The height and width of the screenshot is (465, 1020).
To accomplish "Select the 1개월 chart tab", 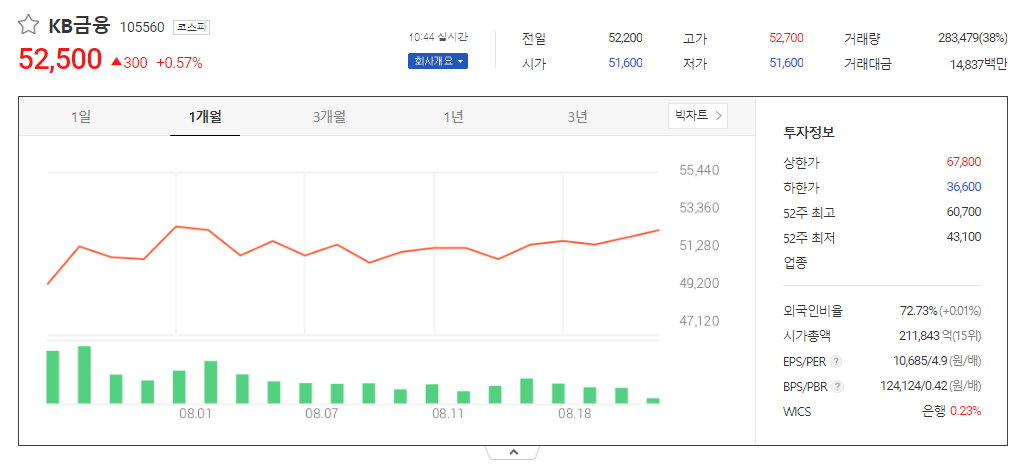I will point(205,117).
